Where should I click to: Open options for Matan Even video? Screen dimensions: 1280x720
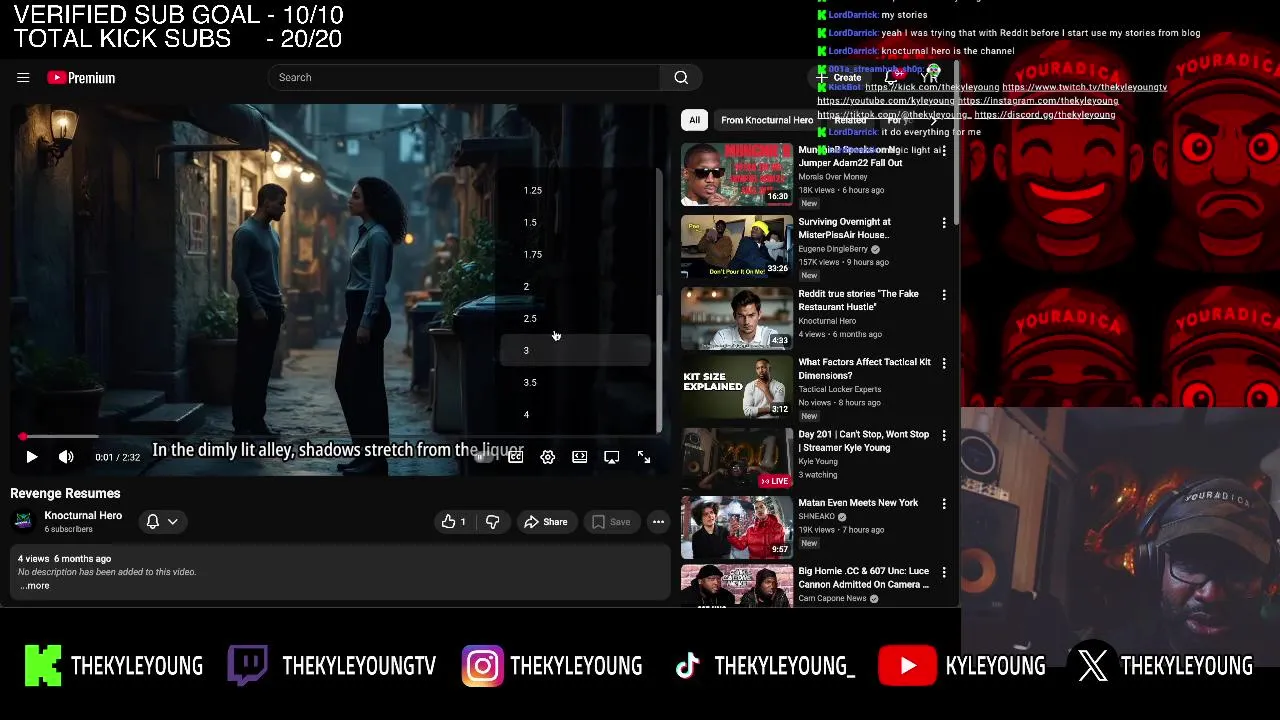click(944, 504)
